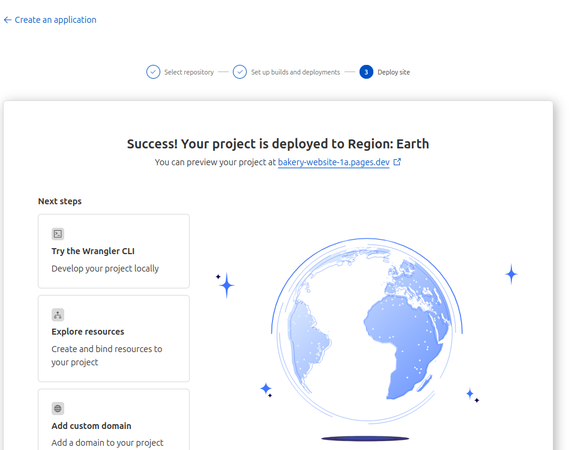Open the bakery-website-1a.pages.dev preview link
The width and height of the screenshot is (572, 450).
(x=334, y=162)
